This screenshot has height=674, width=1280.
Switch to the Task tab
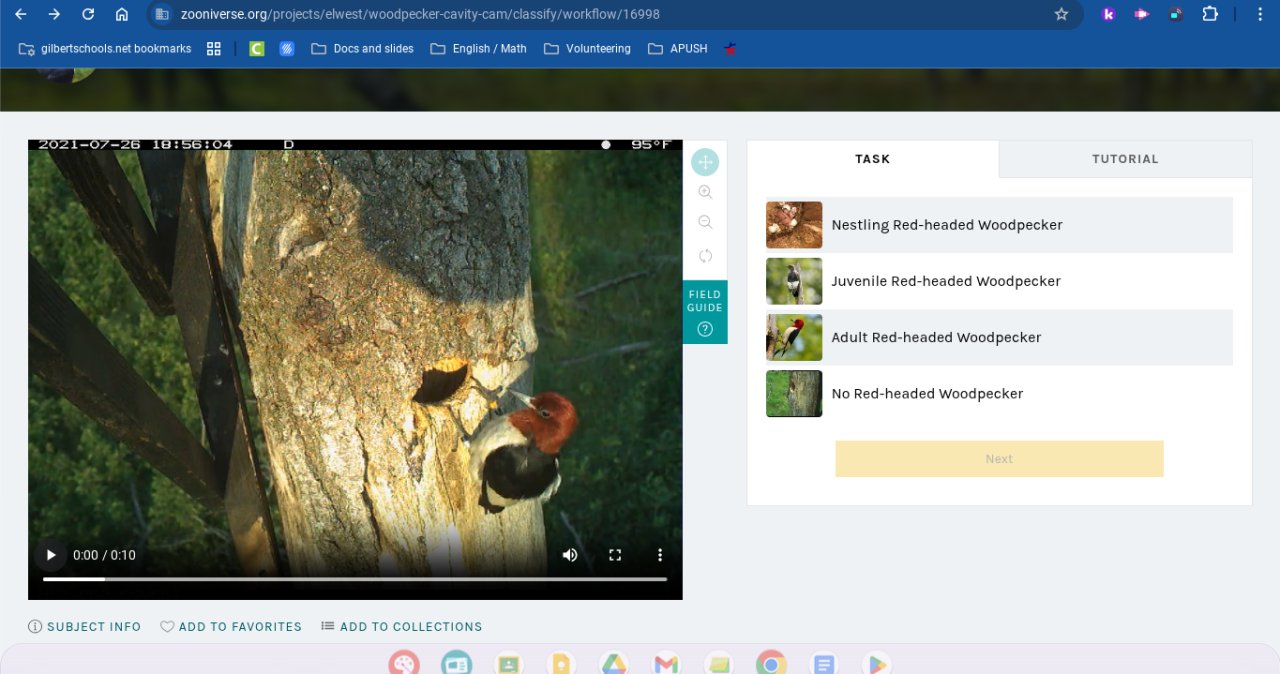pyautogui.click(x=872, y=159)
